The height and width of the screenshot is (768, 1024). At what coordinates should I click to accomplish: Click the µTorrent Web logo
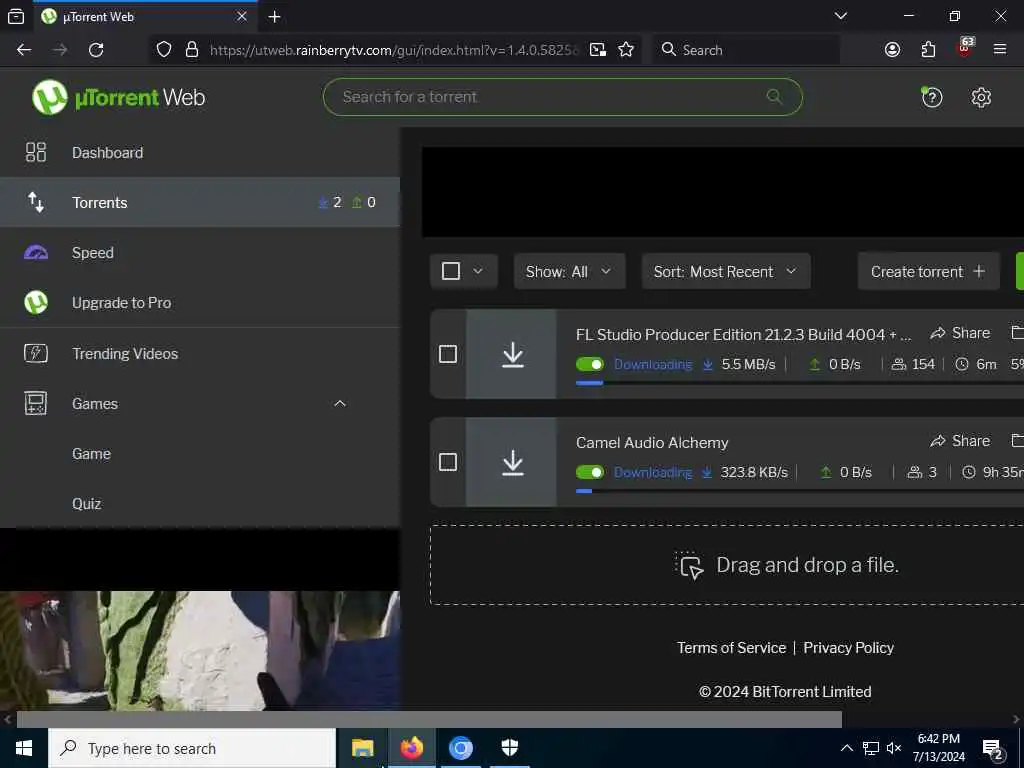[118, 97]
